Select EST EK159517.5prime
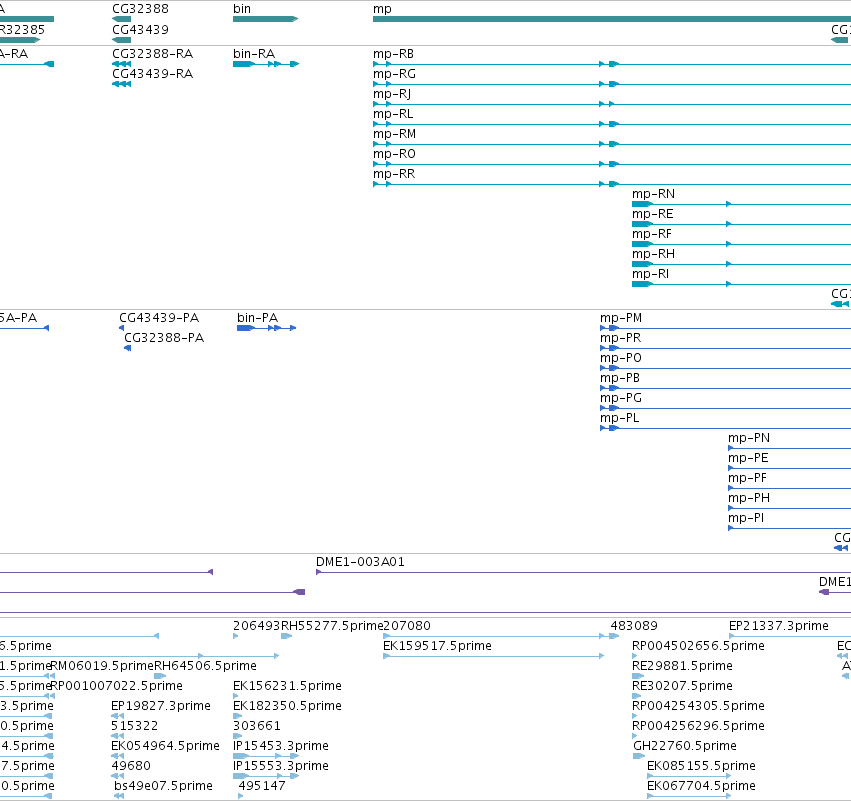This screenshot has height=801, width=851. coord(437,646)
